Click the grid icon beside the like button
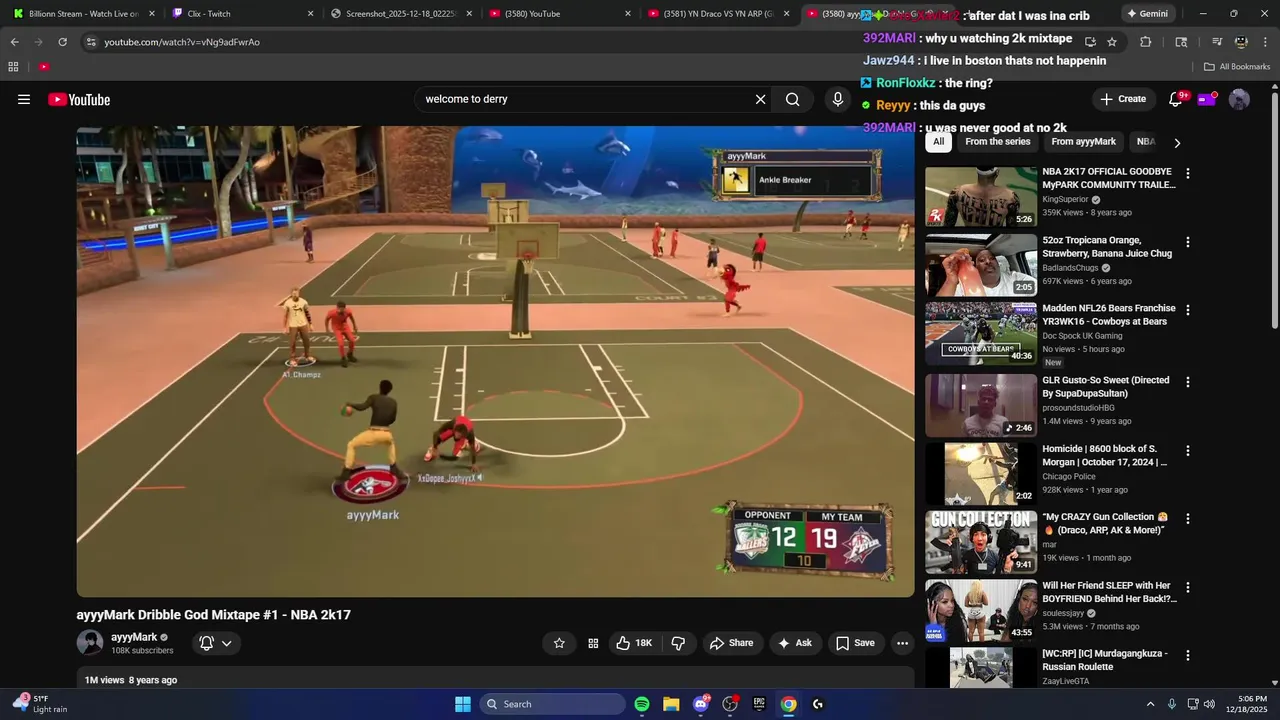The image size is (1280, 720). [593, 643]
